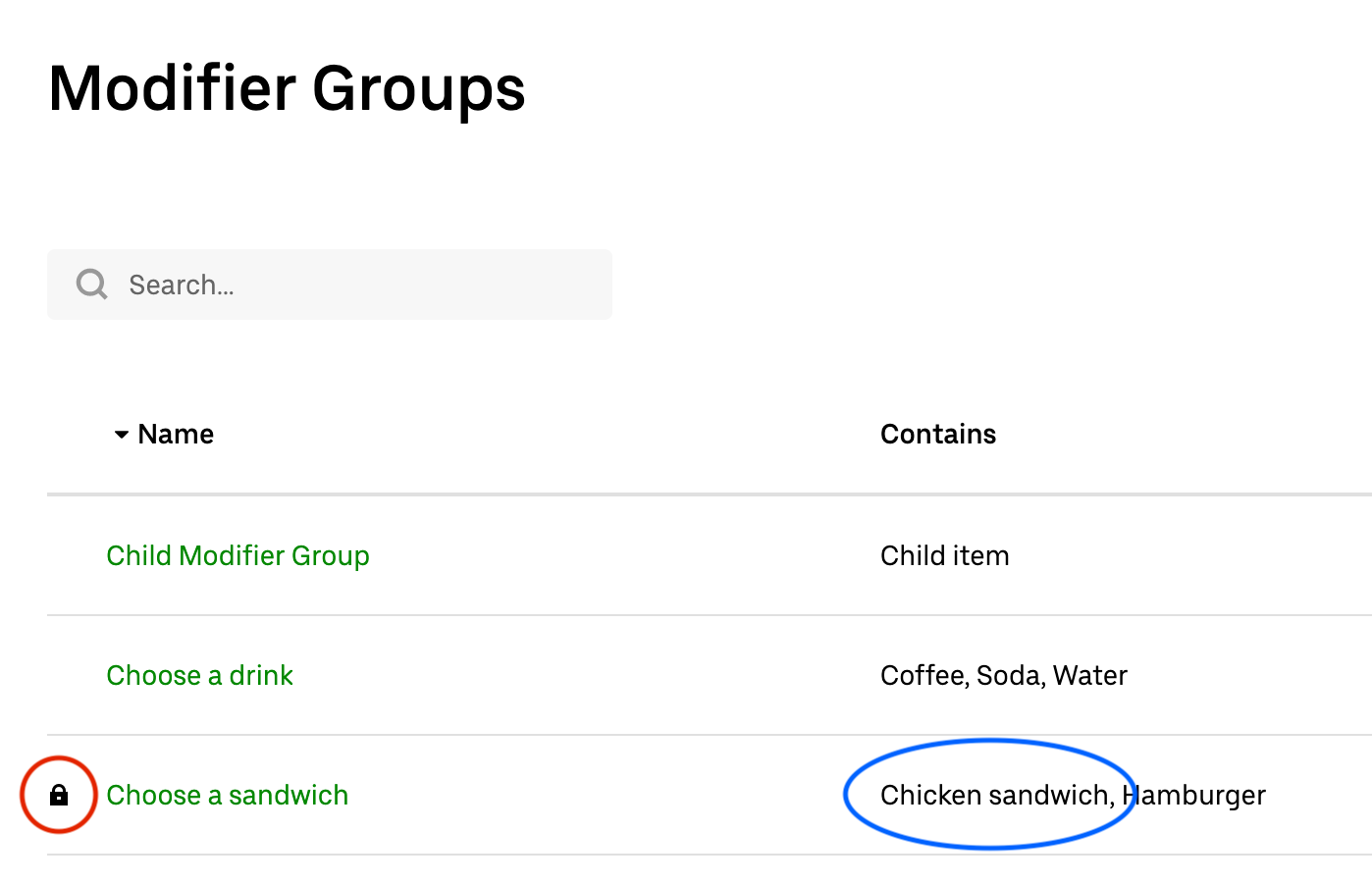
Task: Click the word drink in Choose a drink
Action: pos(261,676)
